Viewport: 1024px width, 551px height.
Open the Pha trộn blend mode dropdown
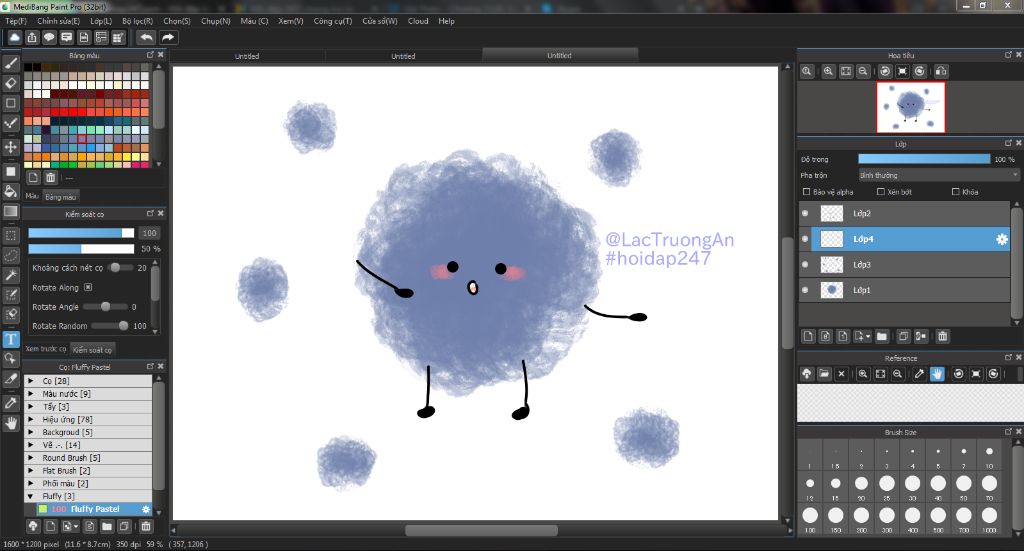click(x=938, y=175)
